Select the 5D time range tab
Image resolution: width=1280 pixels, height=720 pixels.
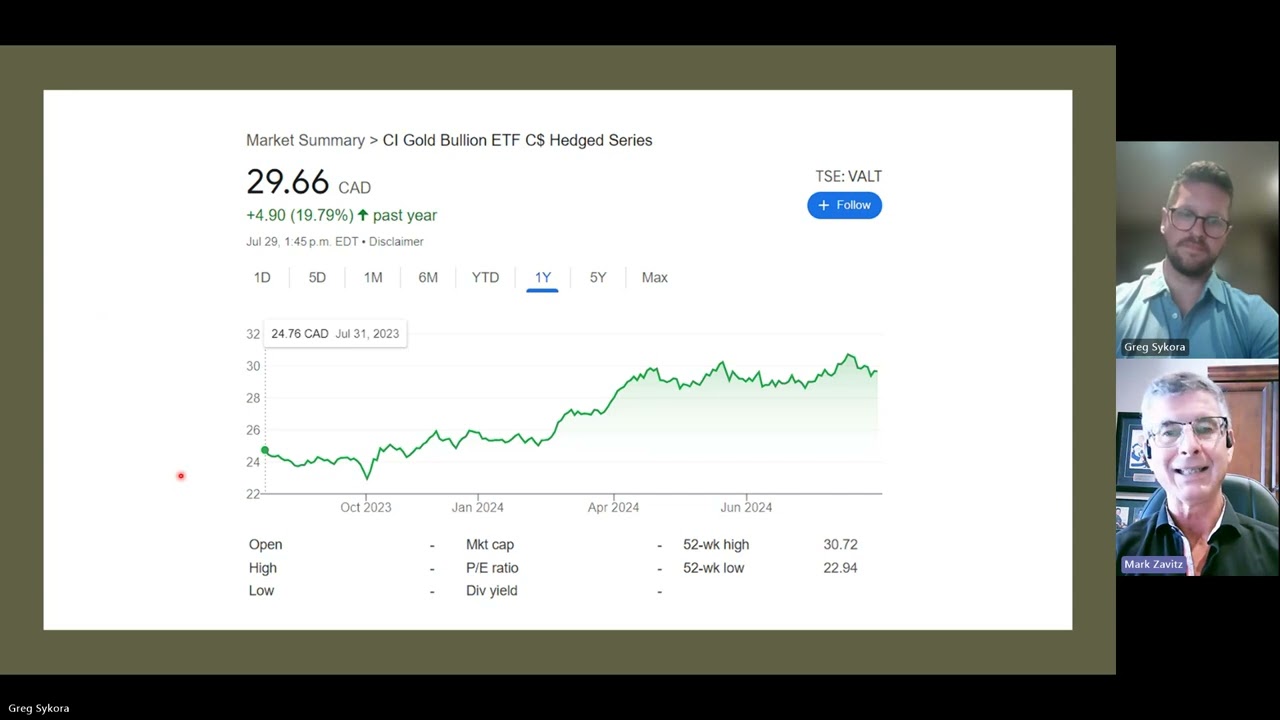pyautogui.click(x=317, y=277)
